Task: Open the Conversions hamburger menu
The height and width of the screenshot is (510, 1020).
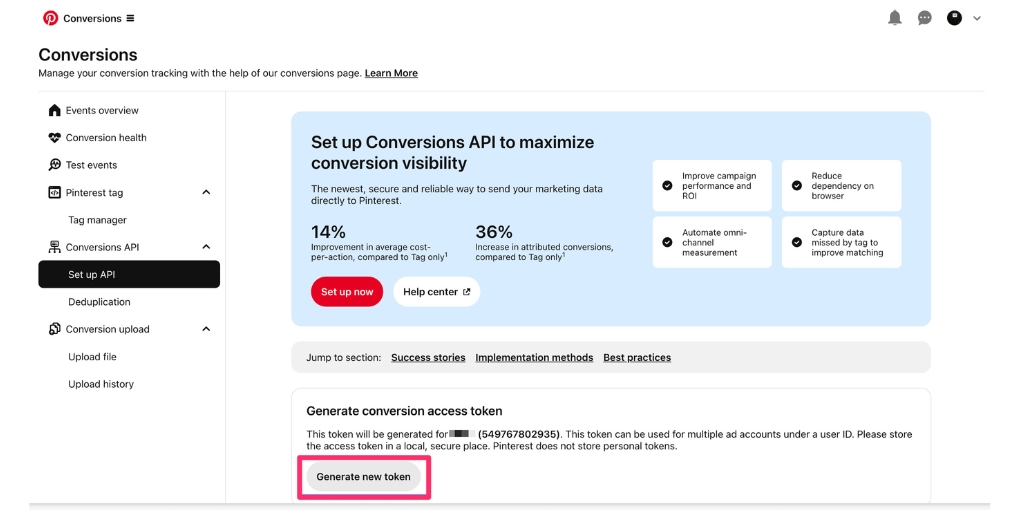Action: (x=130, y=18)
